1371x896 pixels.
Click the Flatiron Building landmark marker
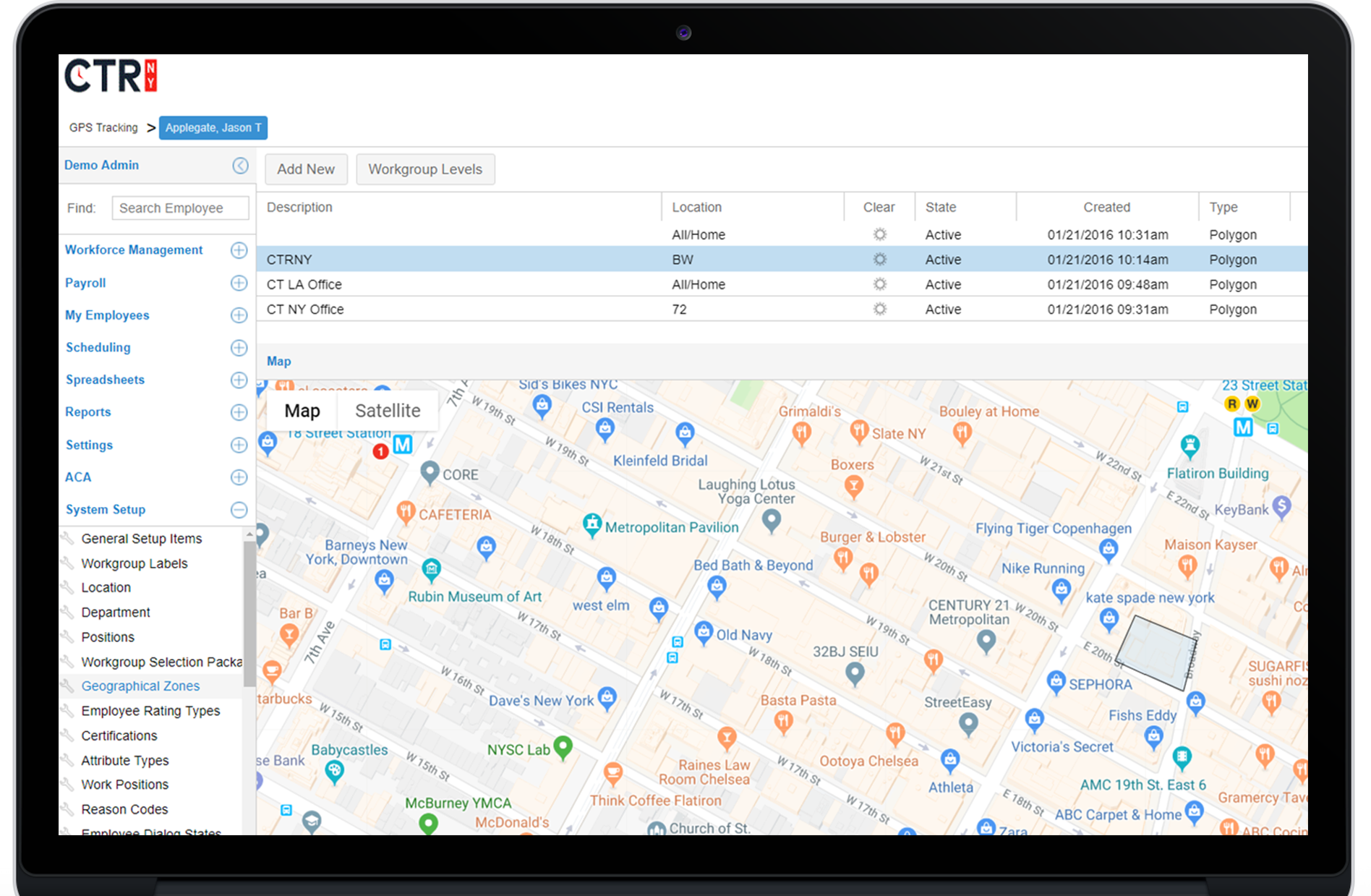click(1190, 445)
